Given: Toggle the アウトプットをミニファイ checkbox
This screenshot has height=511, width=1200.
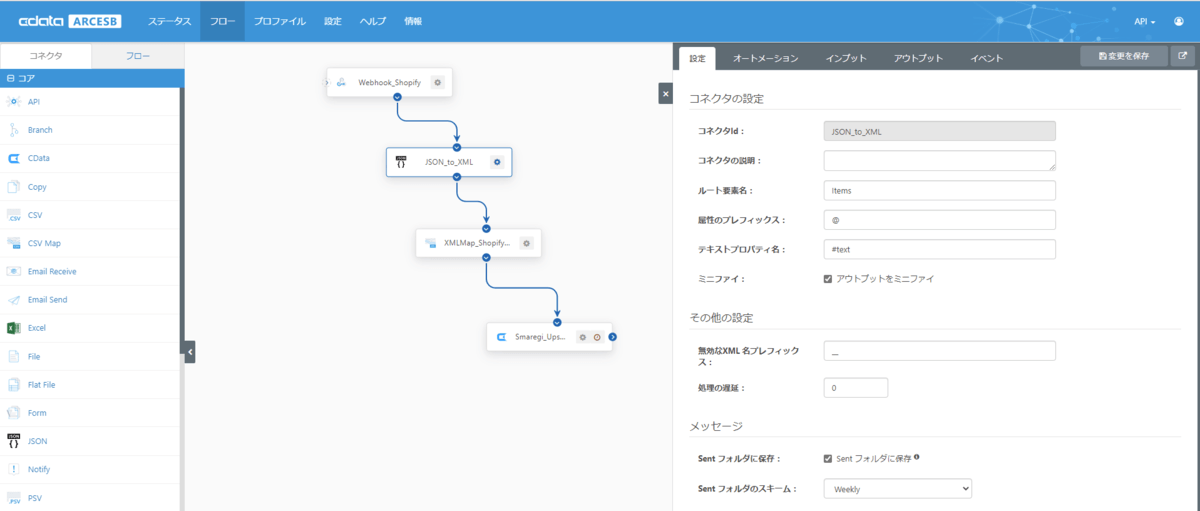Looking at the screenshot, I should (828, 279).
